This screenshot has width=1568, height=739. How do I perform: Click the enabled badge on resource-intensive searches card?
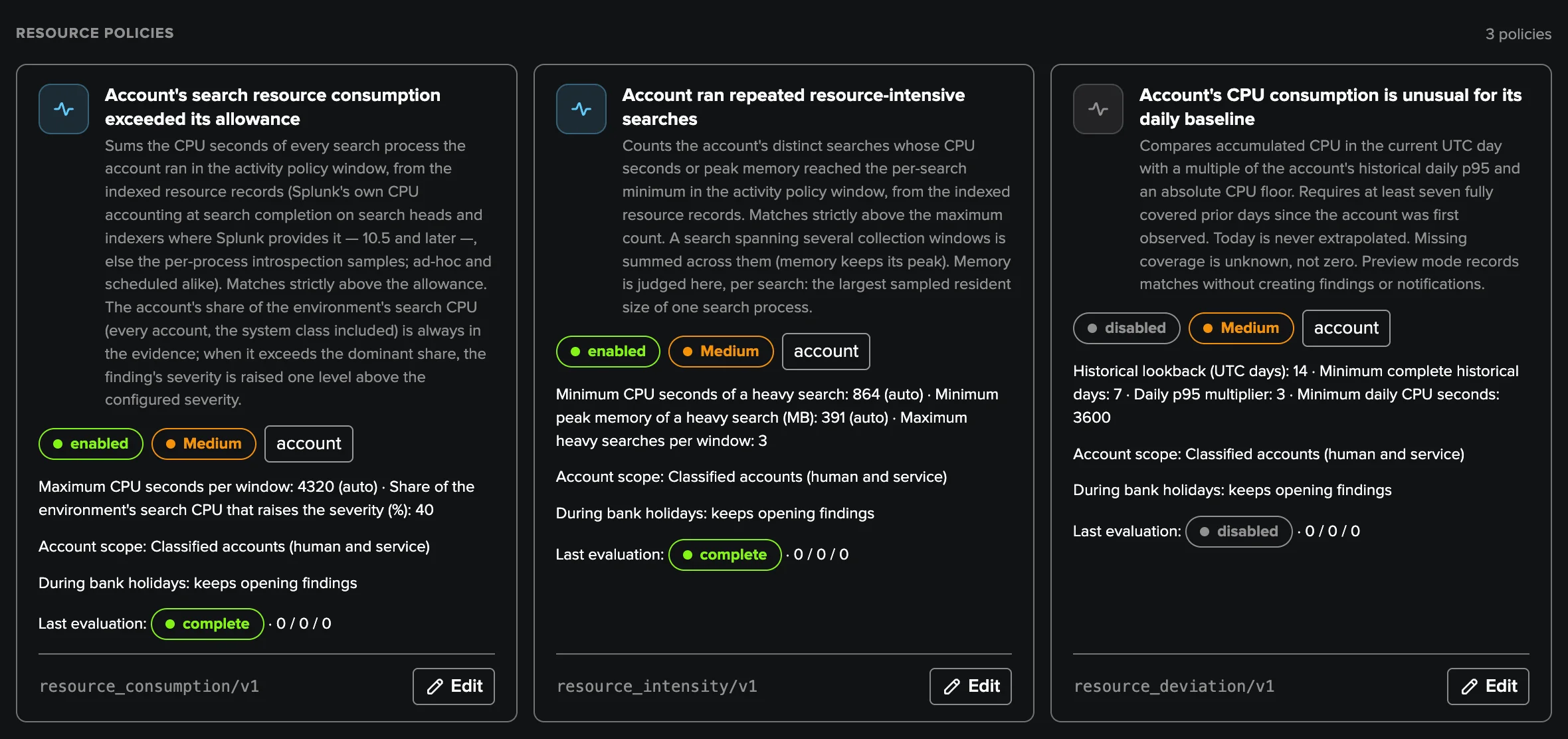(608, 352)
